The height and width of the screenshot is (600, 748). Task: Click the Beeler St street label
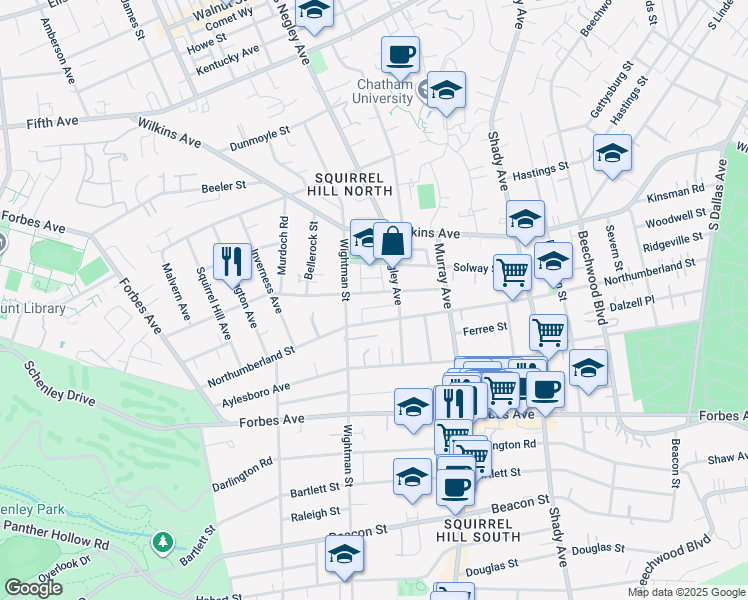pos(224,186)
